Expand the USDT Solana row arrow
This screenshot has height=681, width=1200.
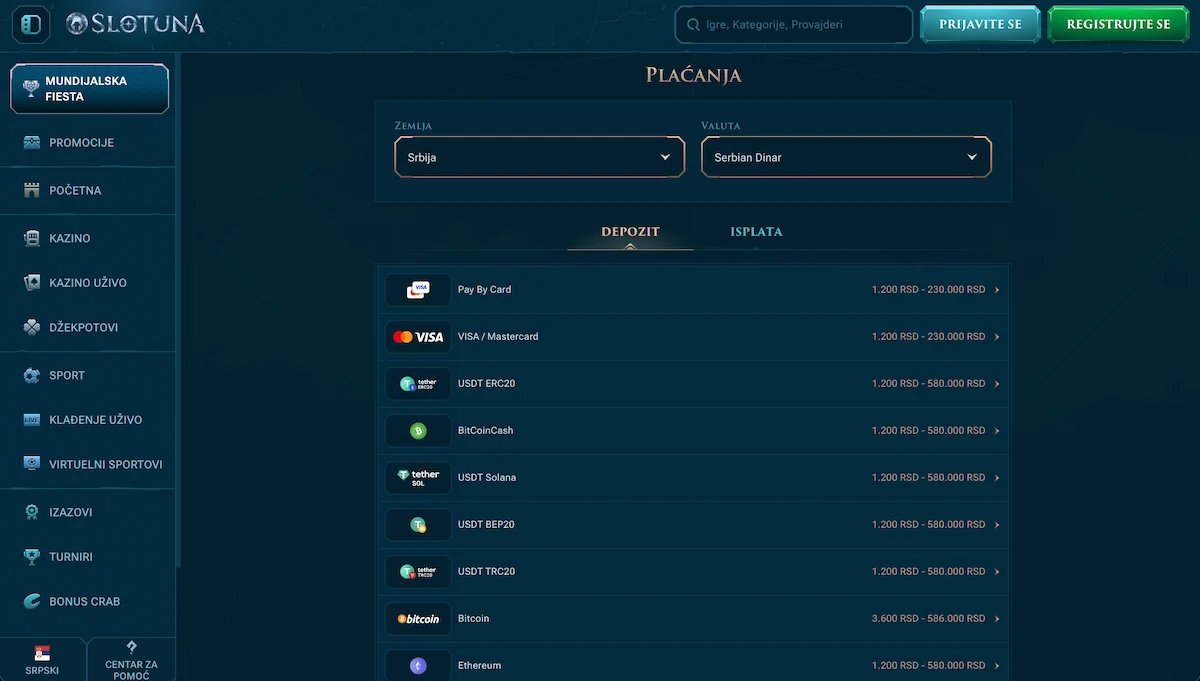(x=997, y=478)
